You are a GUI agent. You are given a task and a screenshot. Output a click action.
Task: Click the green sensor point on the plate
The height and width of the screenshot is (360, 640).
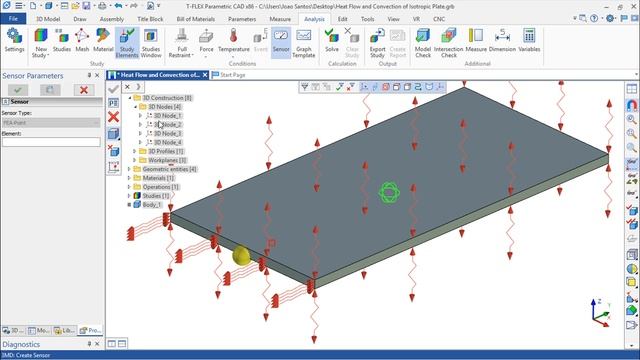click(x=389, y=192)
